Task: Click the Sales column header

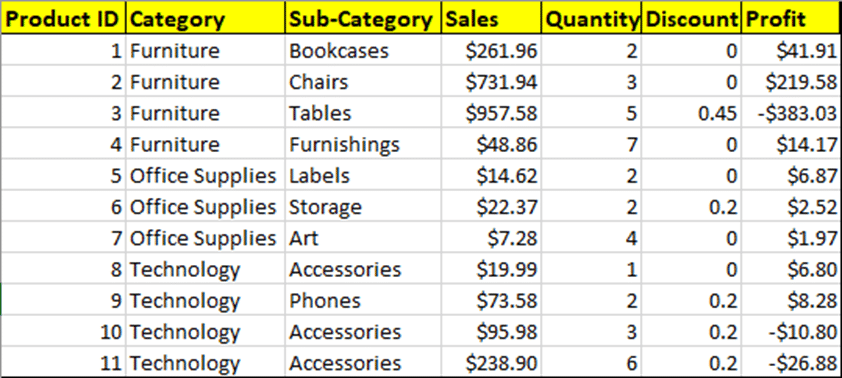Action: click(491, 19)
